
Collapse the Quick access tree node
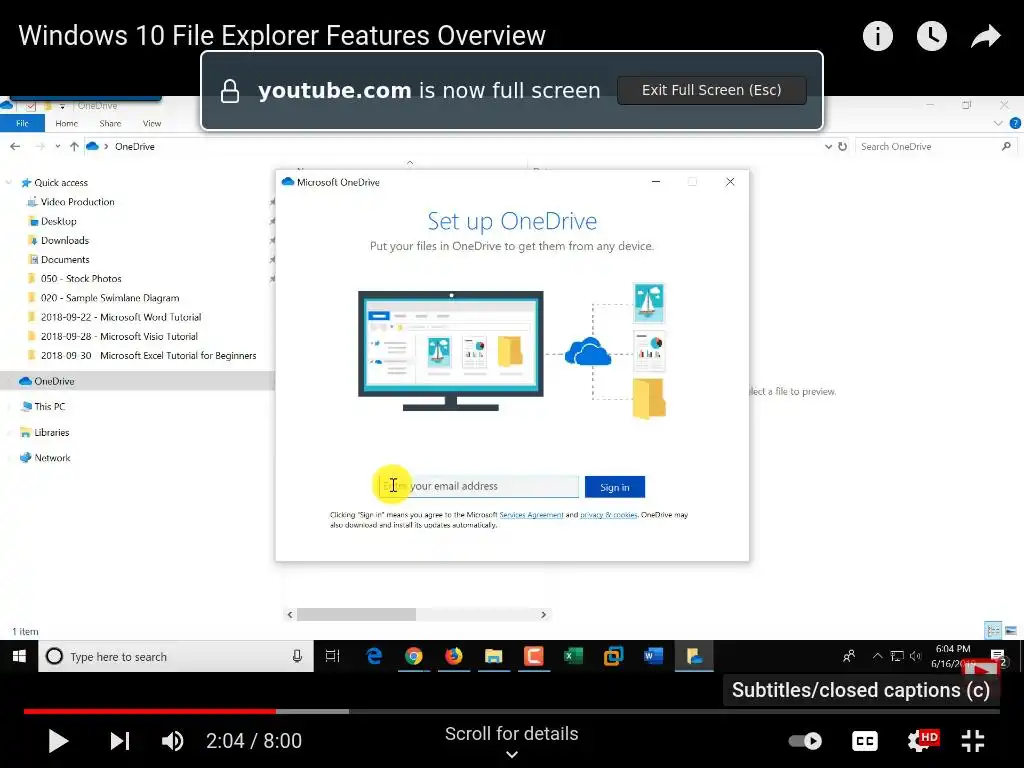click(x=8, y=183)
